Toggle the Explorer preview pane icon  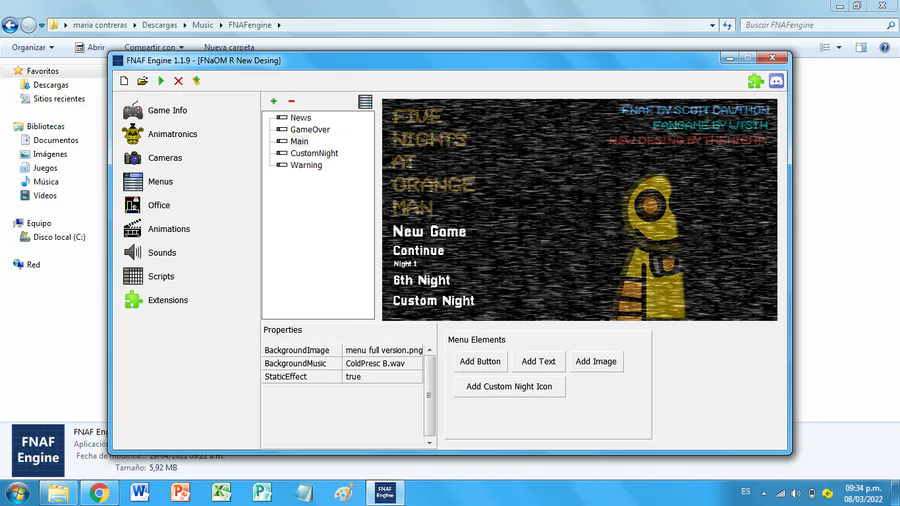point(861,48)
